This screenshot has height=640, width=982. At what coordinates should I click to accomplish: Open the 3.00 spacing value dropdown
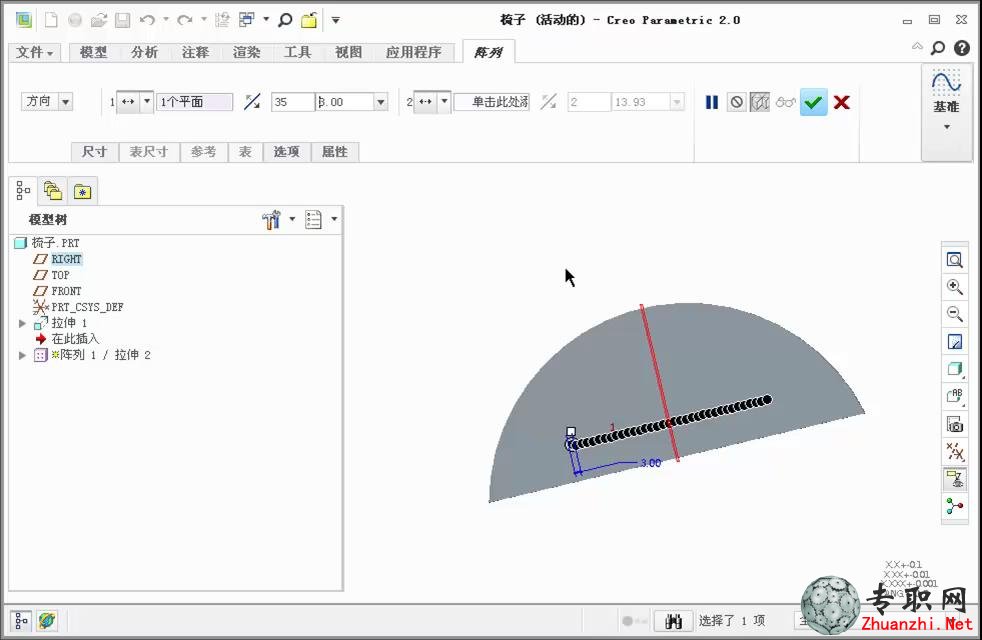pos(380,101)
